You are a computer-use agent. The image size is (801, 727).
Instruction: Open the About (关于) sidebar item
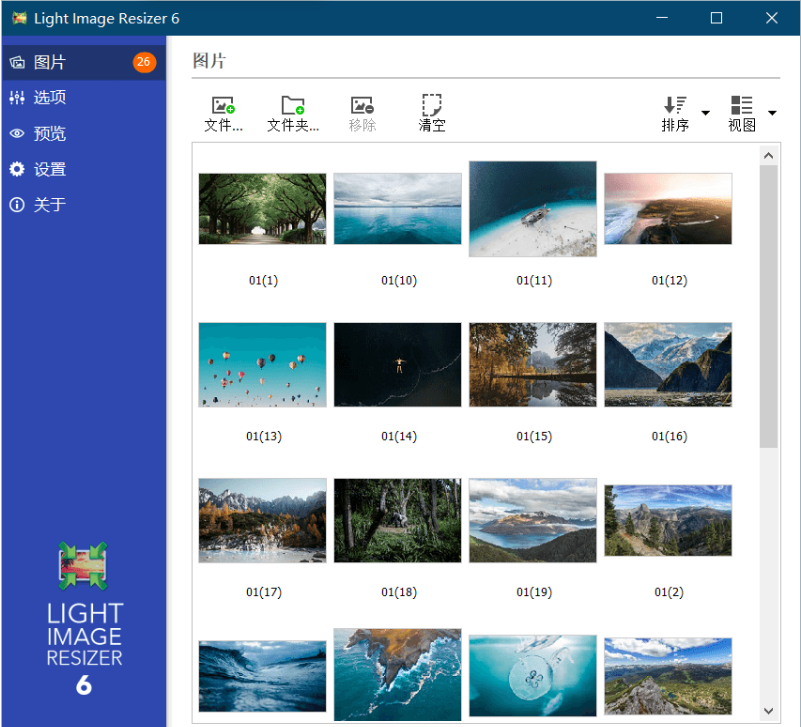click(50, 205)
